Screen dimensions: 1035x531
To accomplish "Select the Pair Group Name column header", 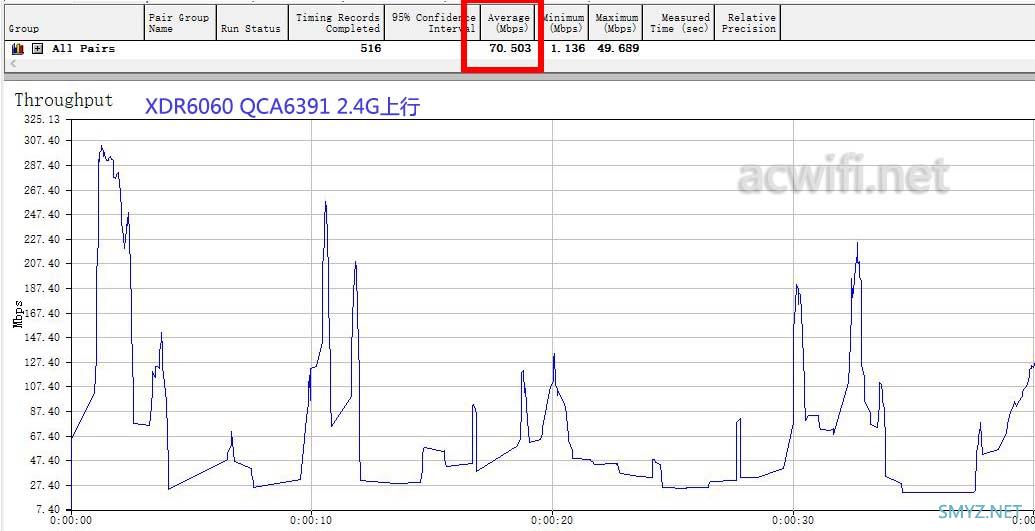I will click(179, 23).
